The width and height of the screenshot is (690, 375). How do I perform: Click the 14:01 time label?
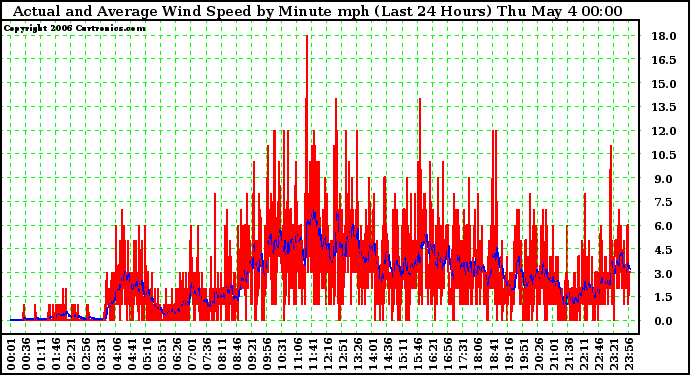point(373,355)
